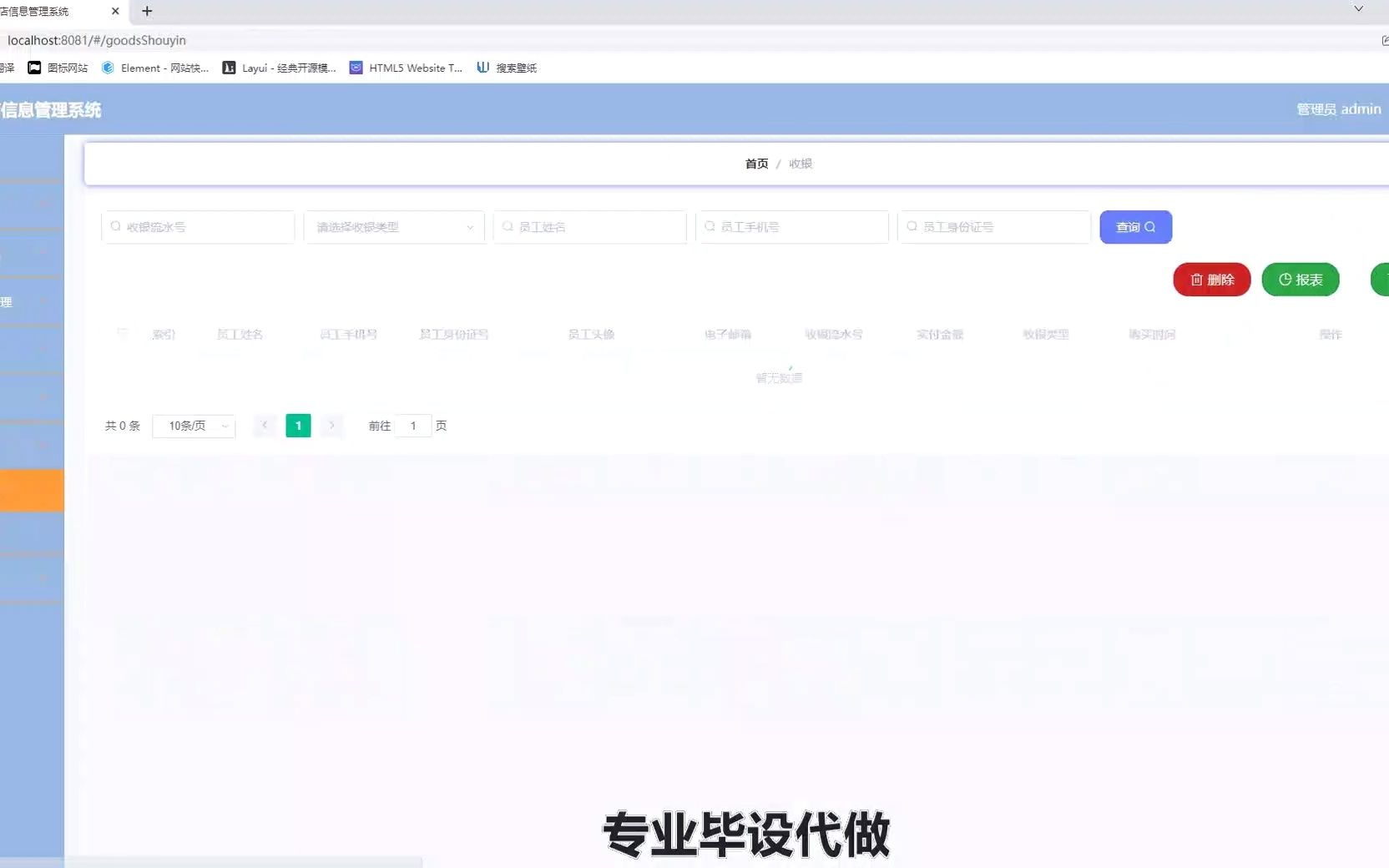This screenshot has height=868, width=1389.
Task: Focus the 收银流水号 search field
Action: pyautogui.click(x=198, y=227)
